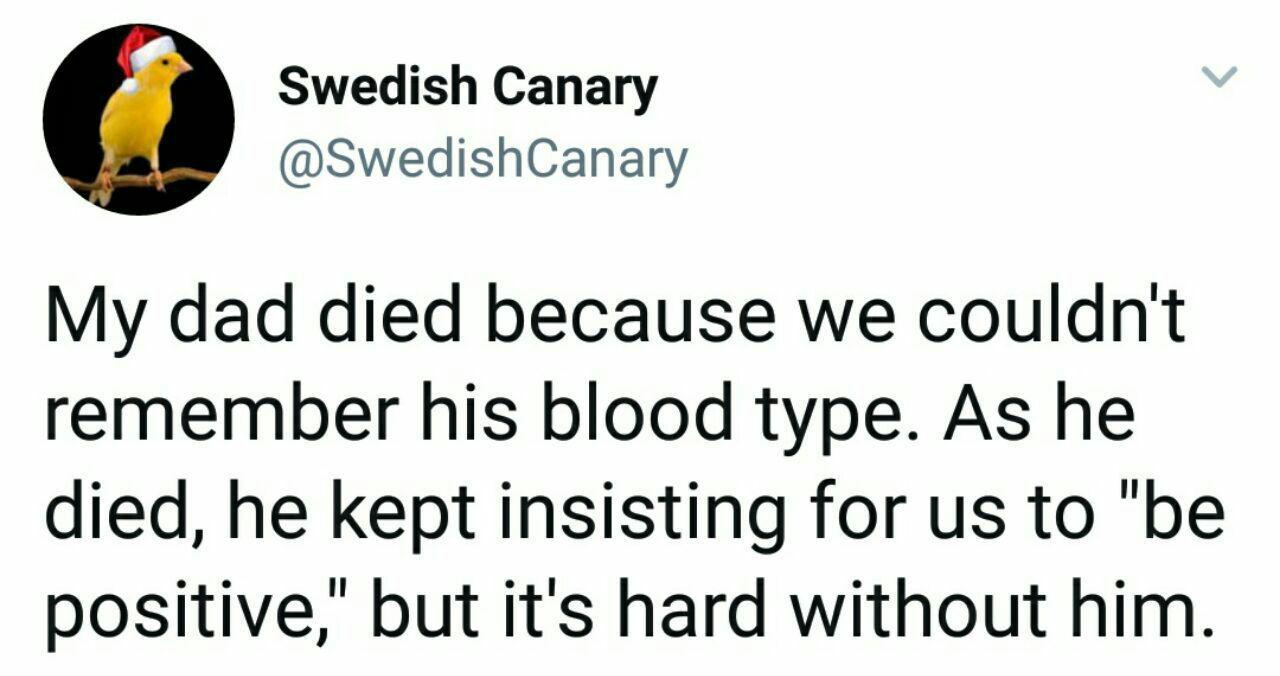This screenshot has width=1280, height=676.
Task: Click the Swedish Canary profile picture
Action: tap(138, 120)
